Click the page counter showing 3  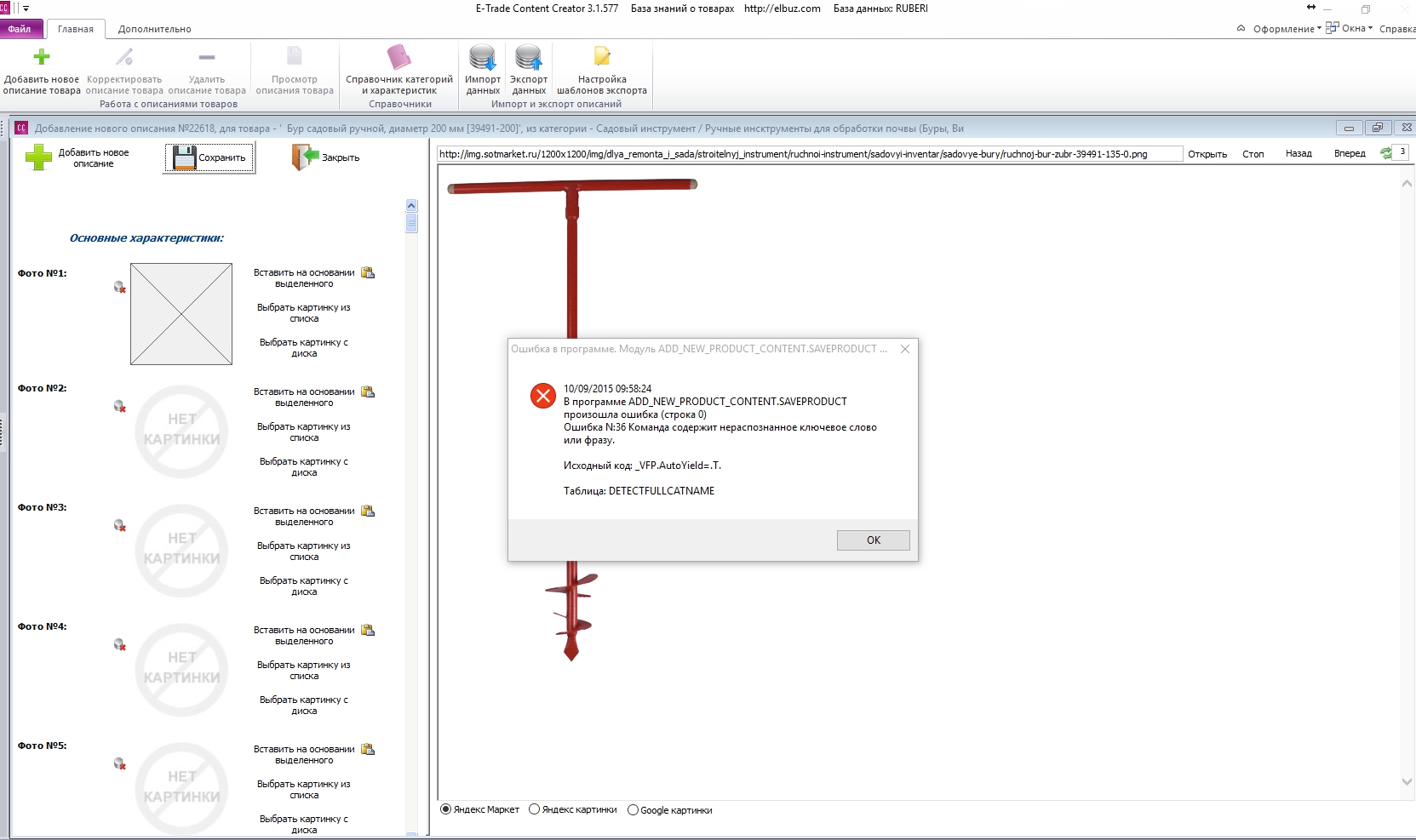1402,152
